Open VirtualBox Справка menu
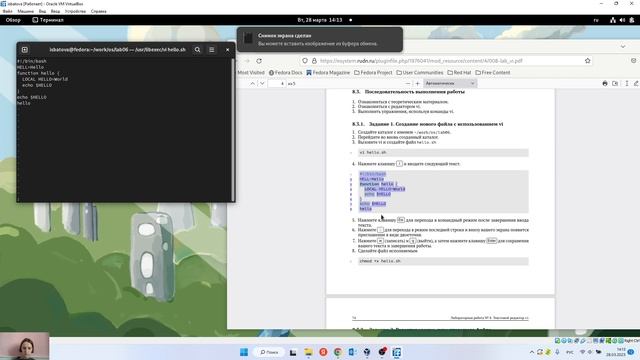This screenshot has height=360, width=640. (x=98, y=11)
